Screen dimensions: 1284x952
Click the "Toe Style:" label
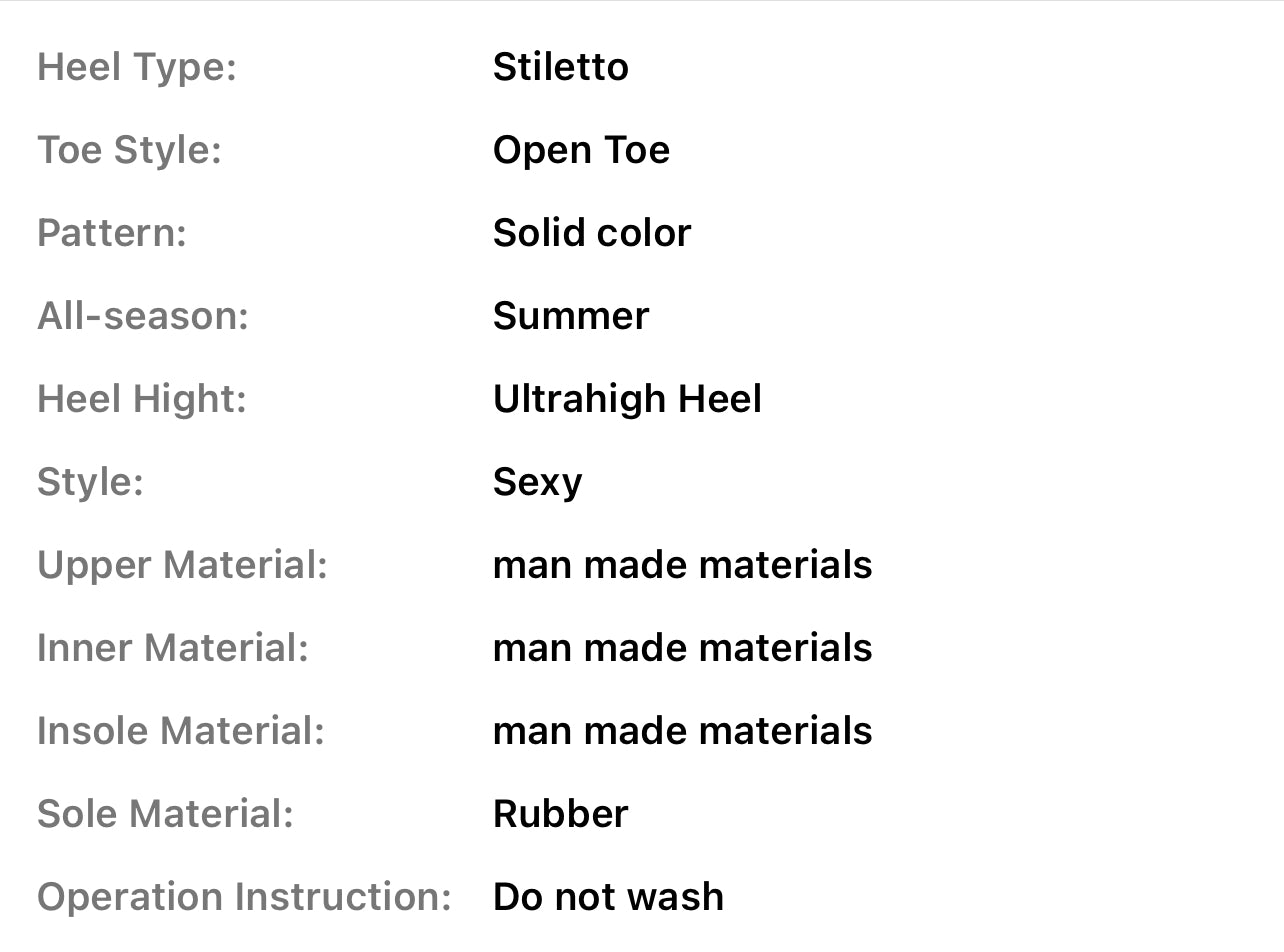tap(129, 151)
